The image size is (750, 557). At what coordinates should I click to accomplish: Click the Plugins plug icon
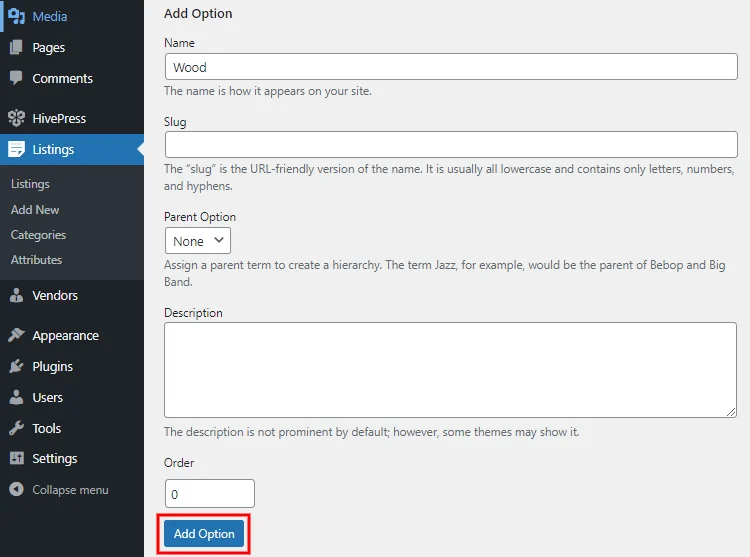16,366
